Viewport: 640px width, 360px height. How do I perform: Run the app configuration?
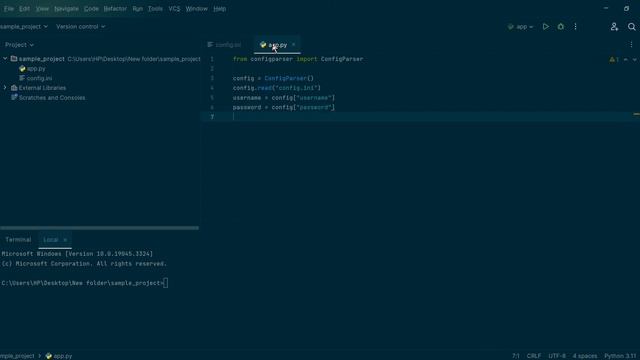pyautogui.click(x=546, y=27)
